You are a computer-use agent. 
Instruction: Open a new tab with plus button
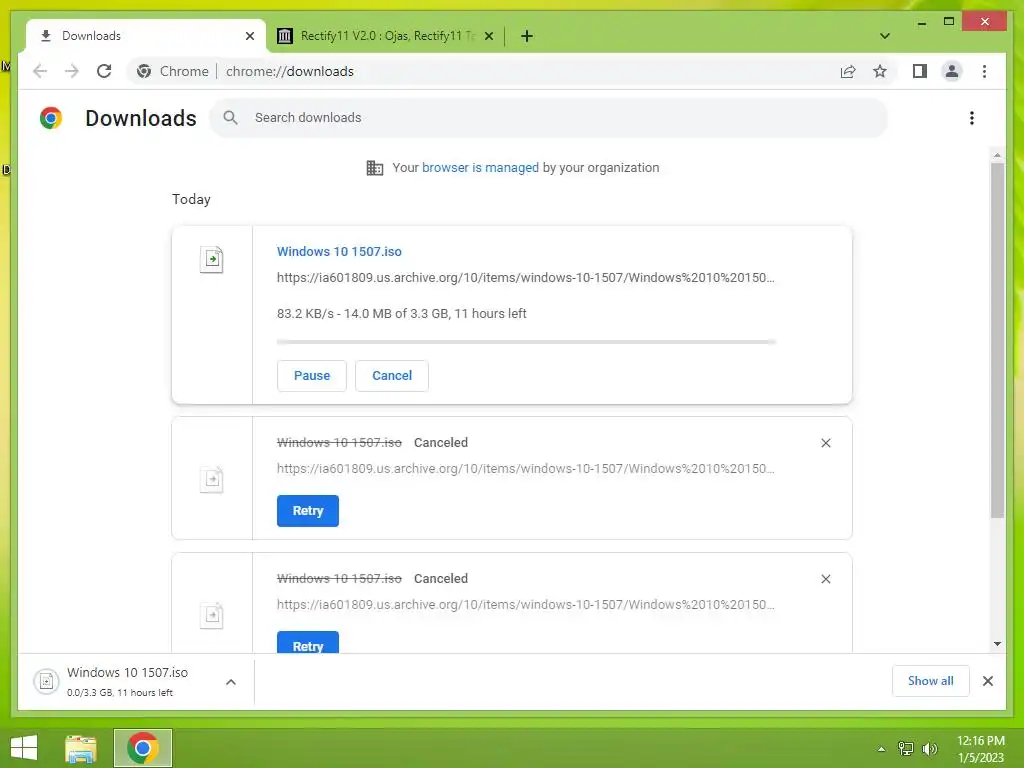click(x=527, y=36)
